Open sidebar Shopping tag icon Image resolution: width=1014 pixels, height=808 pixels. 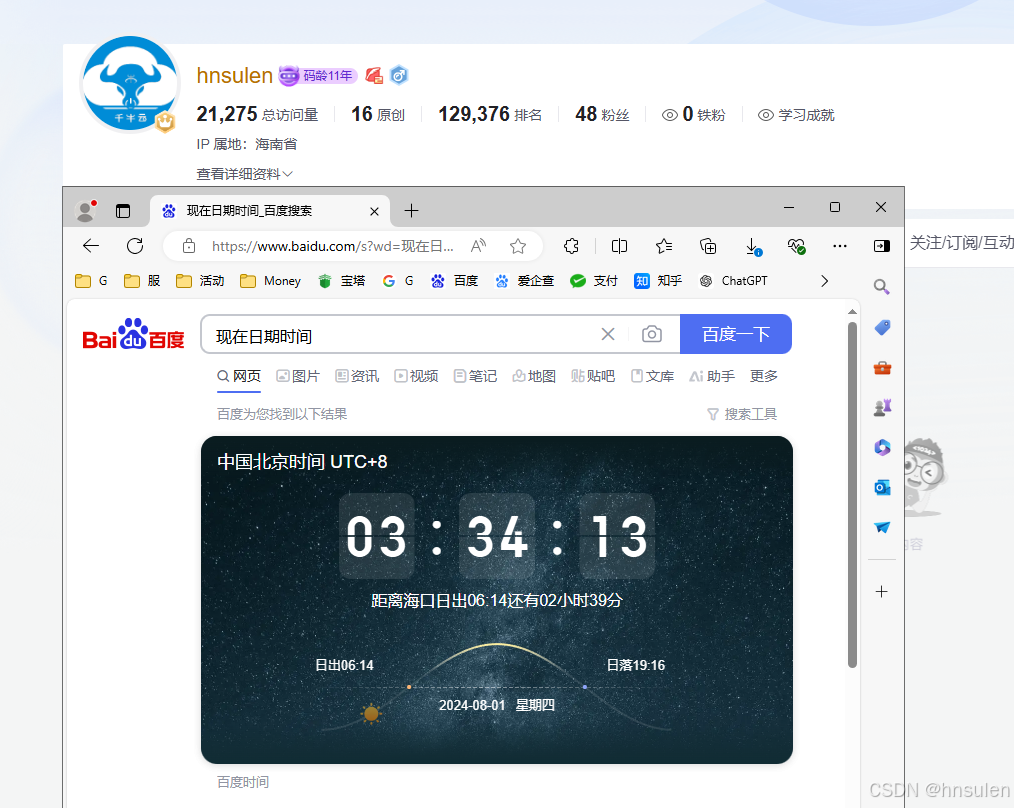(x=882, y=327)
